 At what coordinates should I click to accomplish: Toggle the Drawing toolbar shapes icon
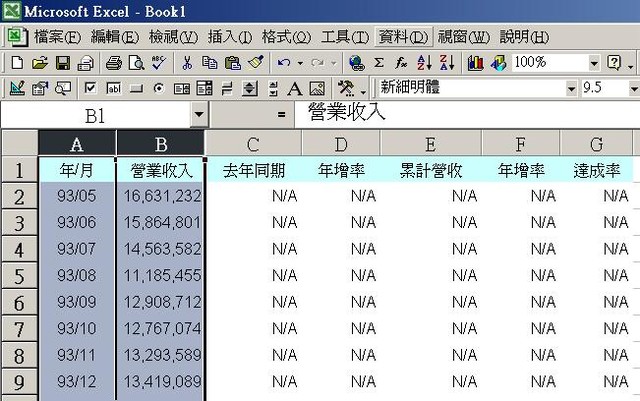click(498, 63)
